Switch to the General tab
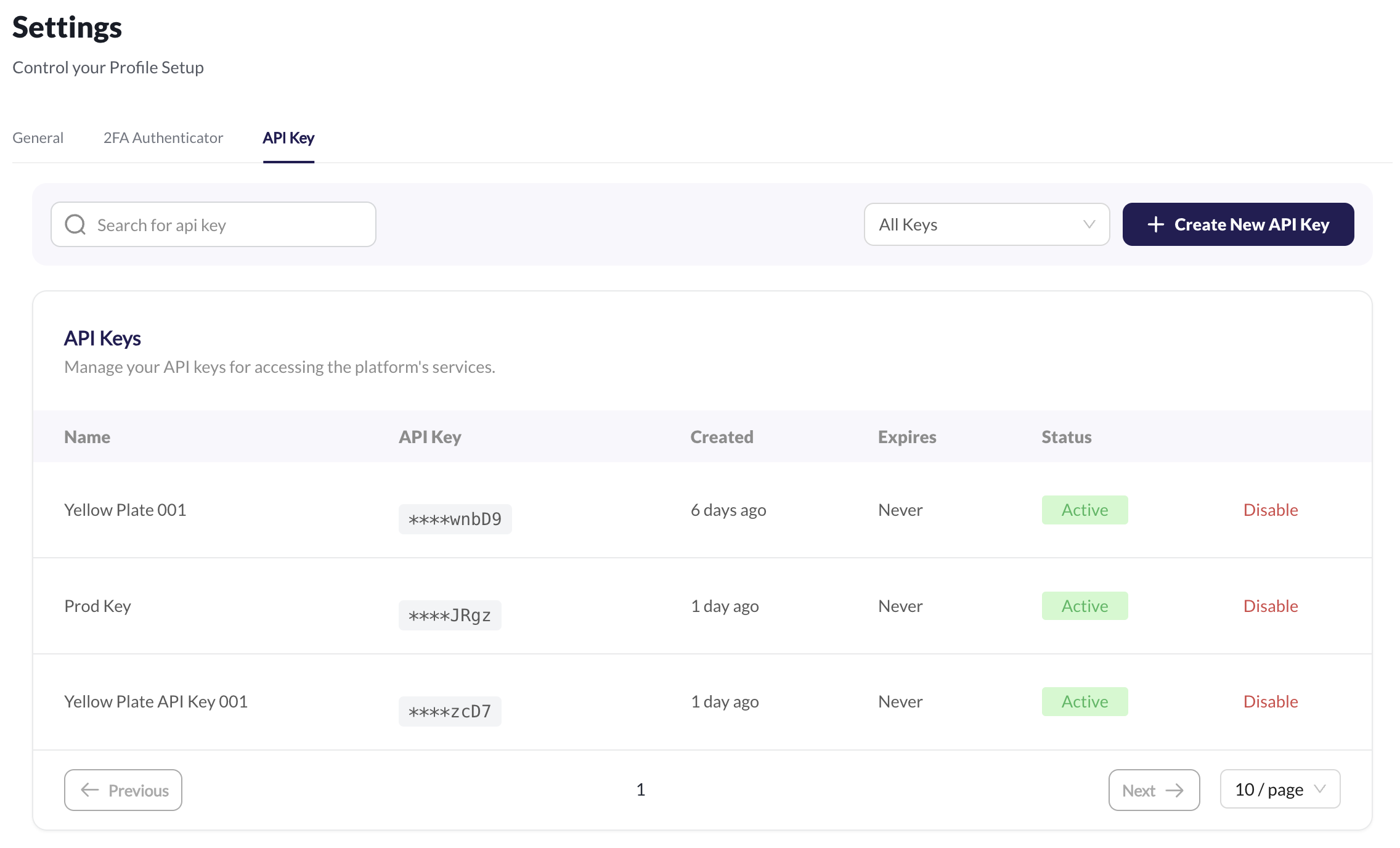Image resolution: width=1400 pixels, height=848 pixels. point(38,137)
